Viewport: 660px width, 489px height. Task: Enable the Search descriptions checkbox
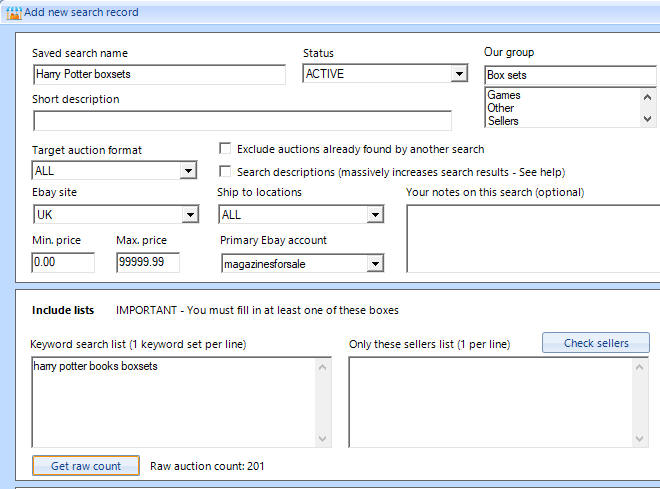point(225,171)
